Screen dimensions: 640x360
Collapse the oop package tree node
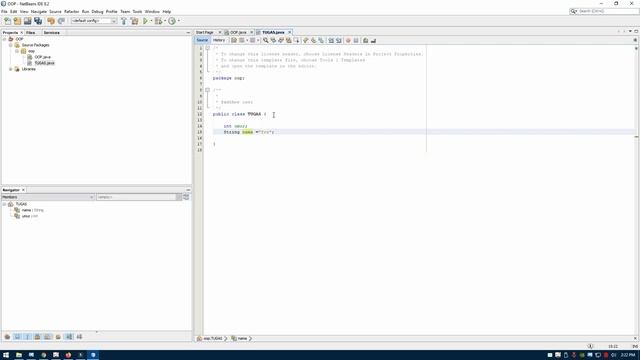[x=17, y=51]
